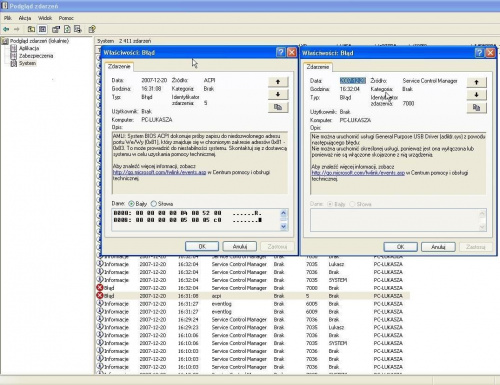Click time 16:29:24 in the event list
Screen dimensions: 500x385
pyautogui.click(x=188, y=319)
